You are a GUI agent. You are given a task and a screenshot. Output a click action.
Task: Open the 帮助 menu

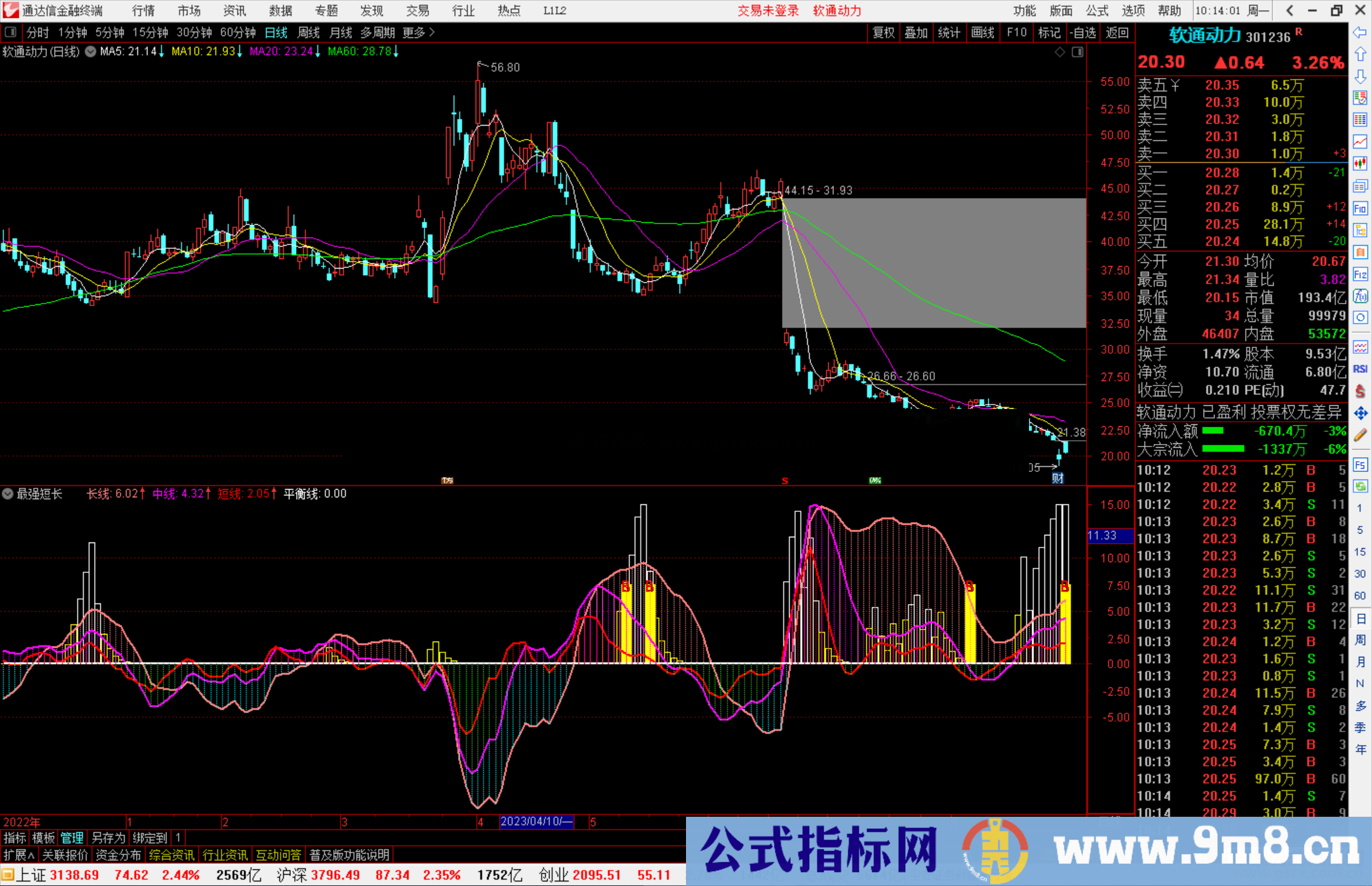click(1169, 11)
